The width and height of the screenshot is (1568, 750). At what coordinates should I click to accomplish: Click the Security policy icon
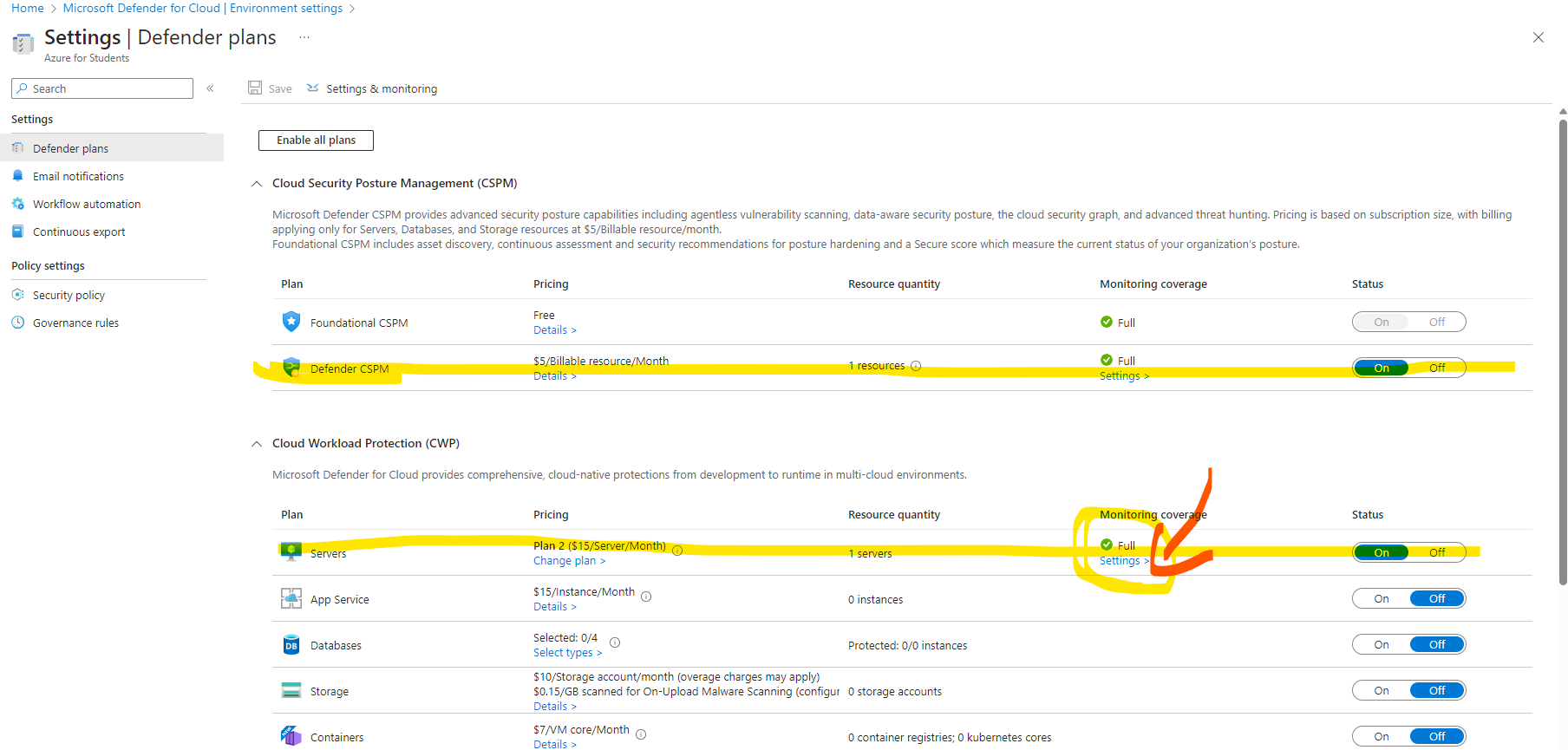pos(18,295)
